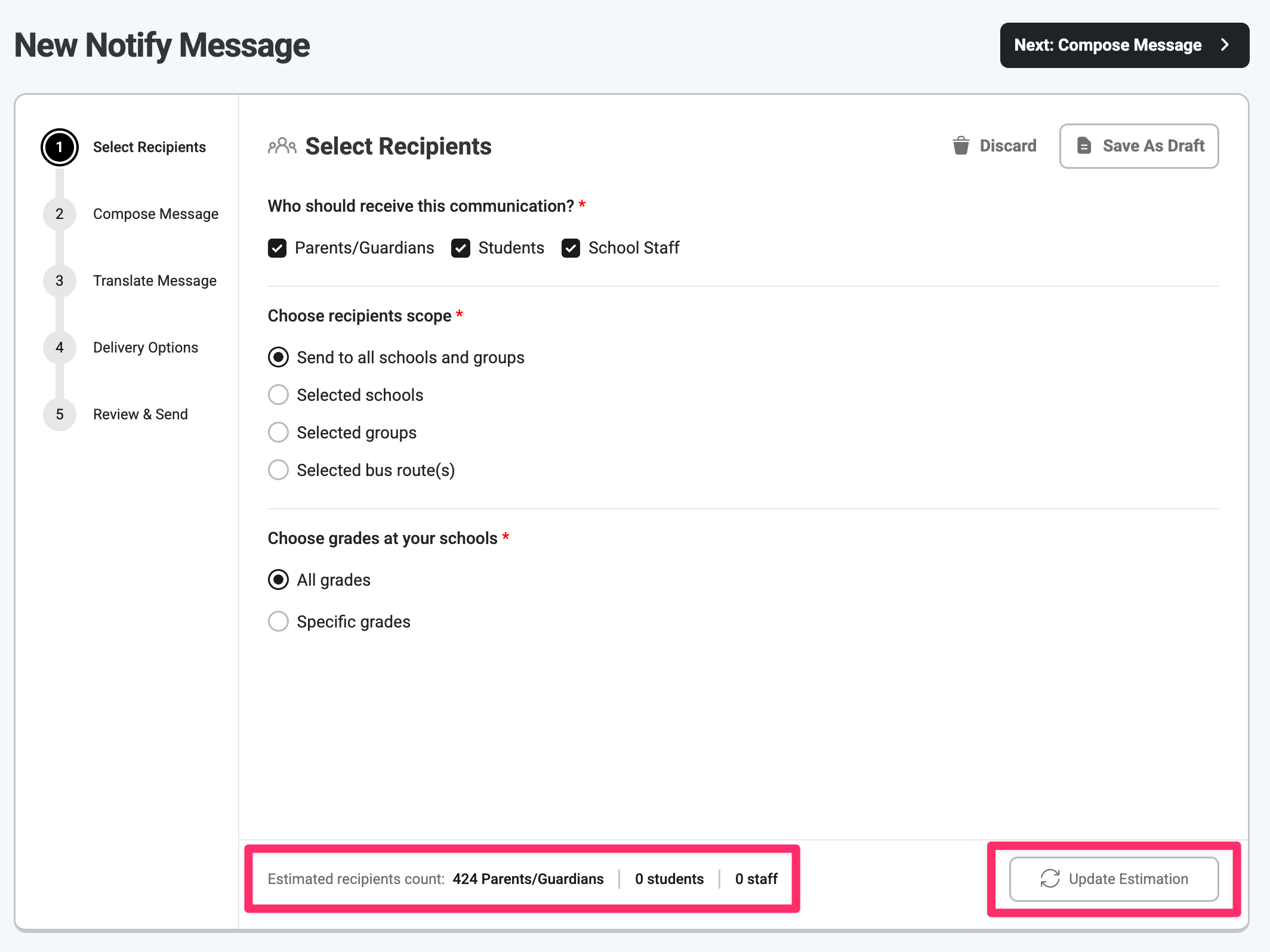Click Choose grades at your schools label
The height and width of the screenshot is (952, 1270).
click(383, 539)
